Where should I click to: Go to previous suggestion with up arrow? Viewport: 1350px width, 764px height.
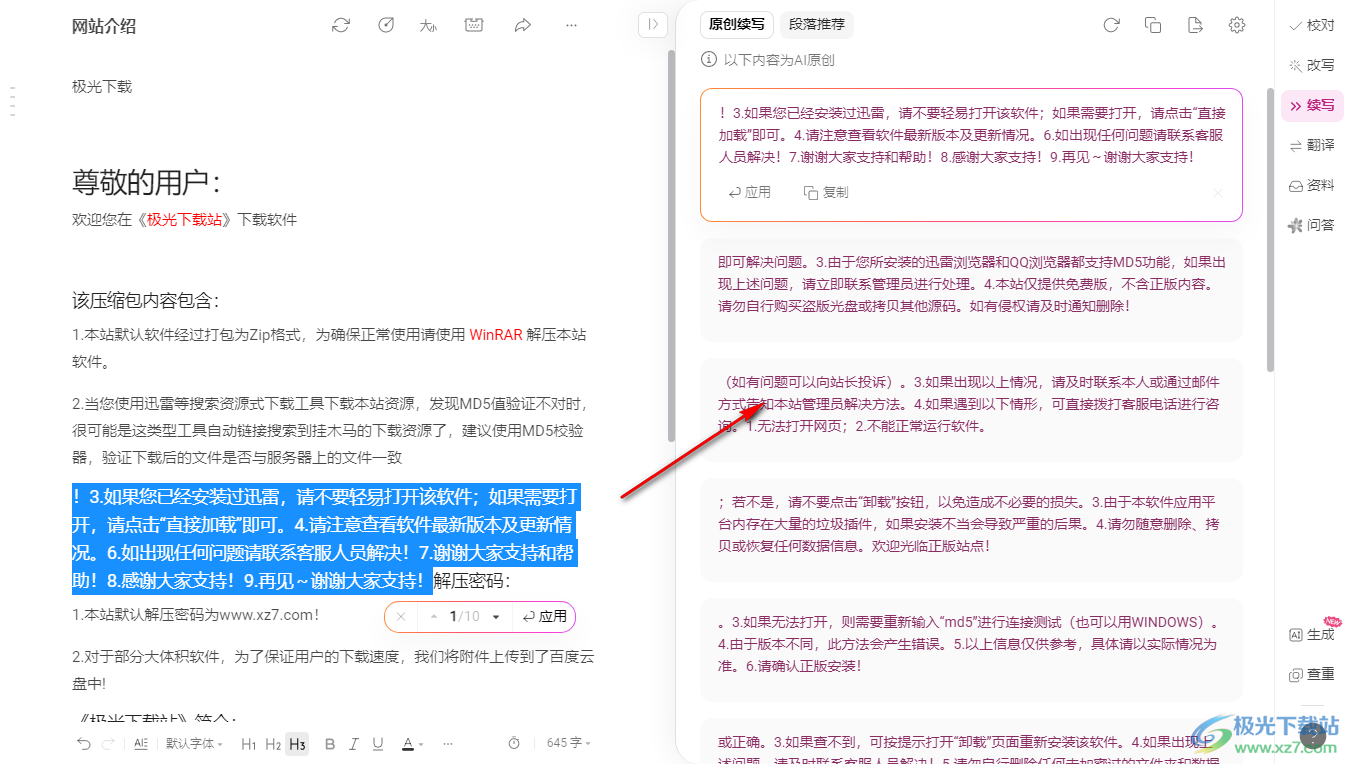pos(434,617)
